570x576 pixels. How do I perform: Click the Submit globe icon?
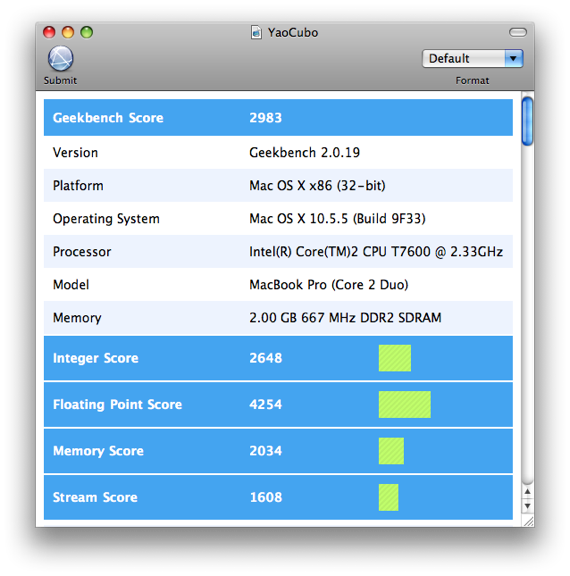(61, 58)
